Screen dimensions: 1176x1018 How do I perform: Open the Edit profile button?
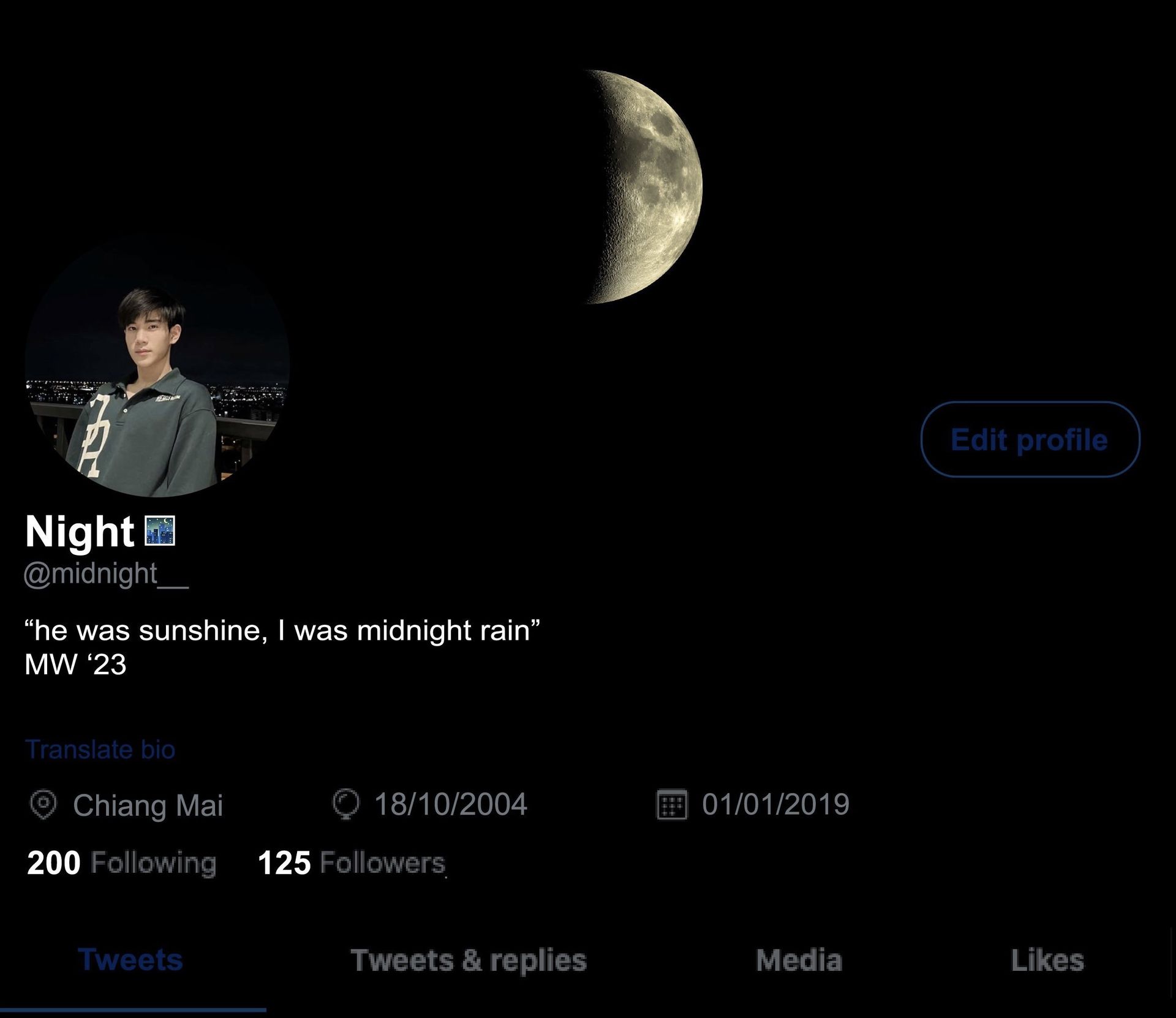pyautogui.click(x=1030, y=439)
